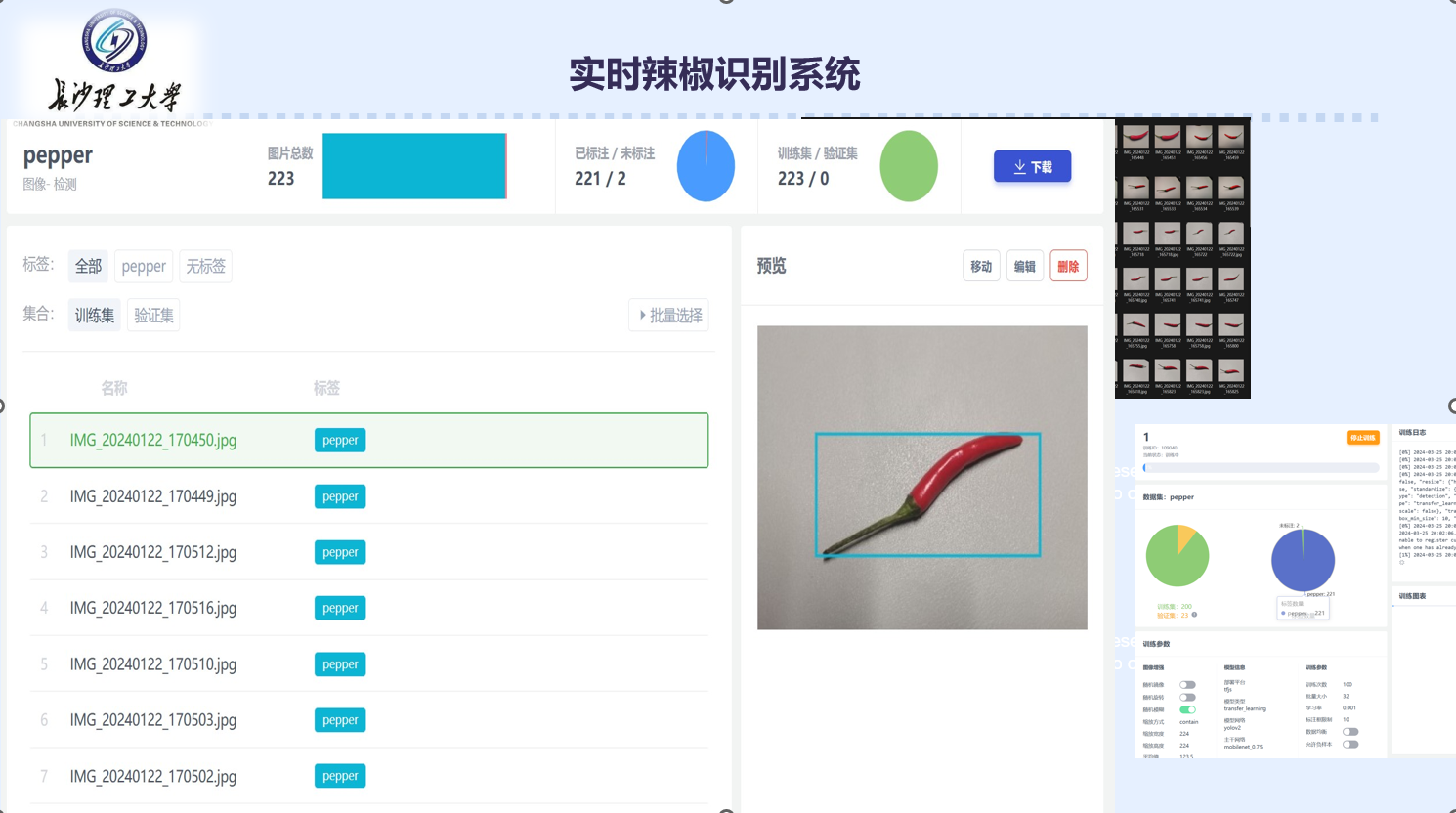This screenshot has width=1456, height=813.
Task: Click the 编辑 button in preview panel
Action: 1025,266
